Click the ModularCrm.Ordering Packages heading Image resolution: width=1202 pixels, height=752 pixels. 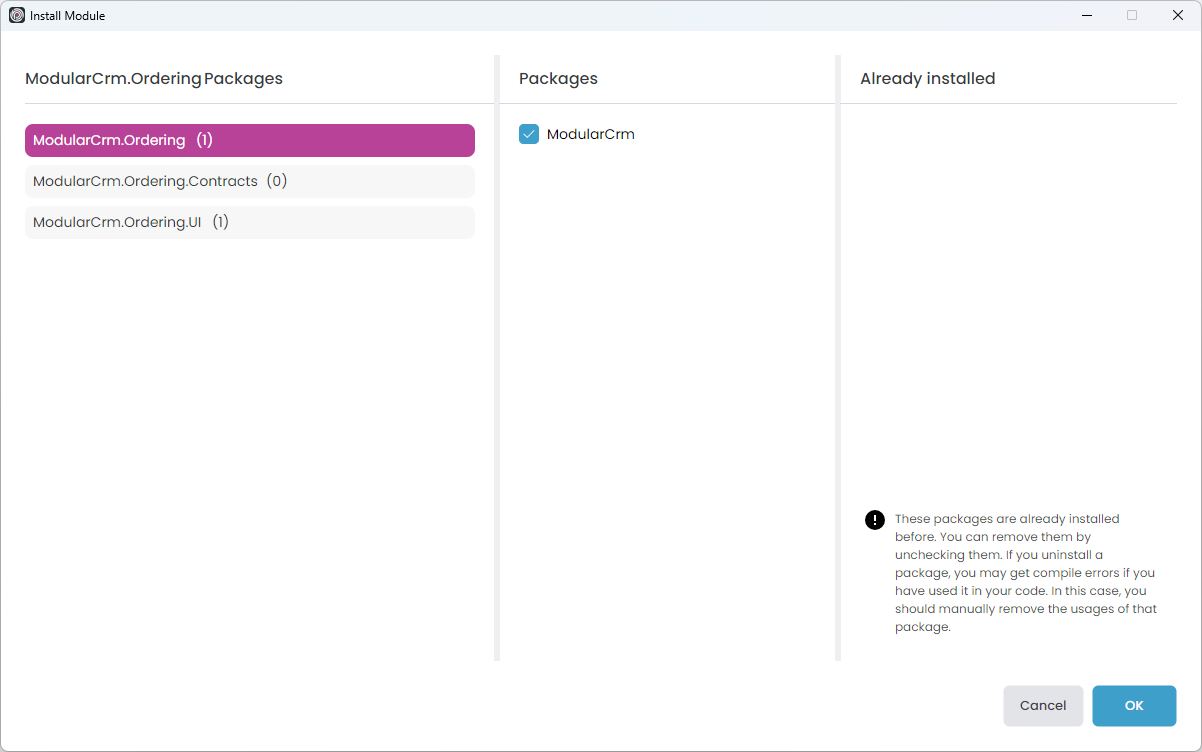154,78
